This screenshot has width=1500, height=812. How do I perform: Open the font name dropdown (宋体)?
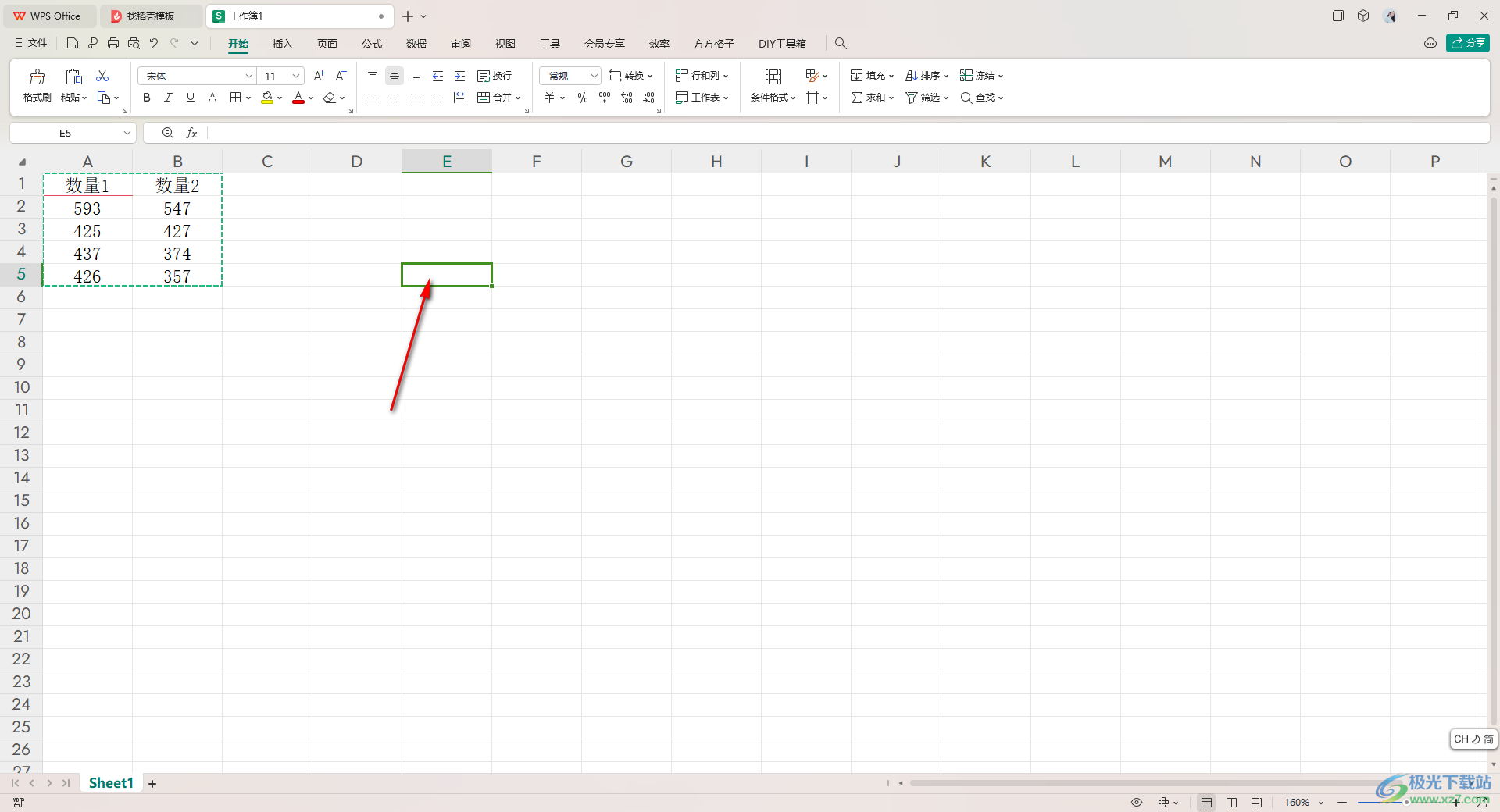pyautogui.click(x=249, y=76)
